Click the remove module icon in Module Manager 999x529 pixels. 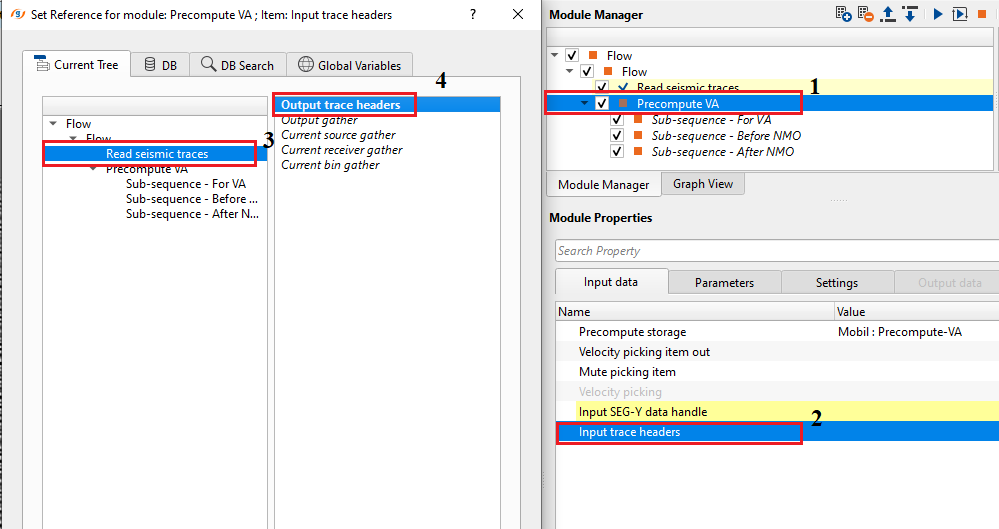(865, 13)
